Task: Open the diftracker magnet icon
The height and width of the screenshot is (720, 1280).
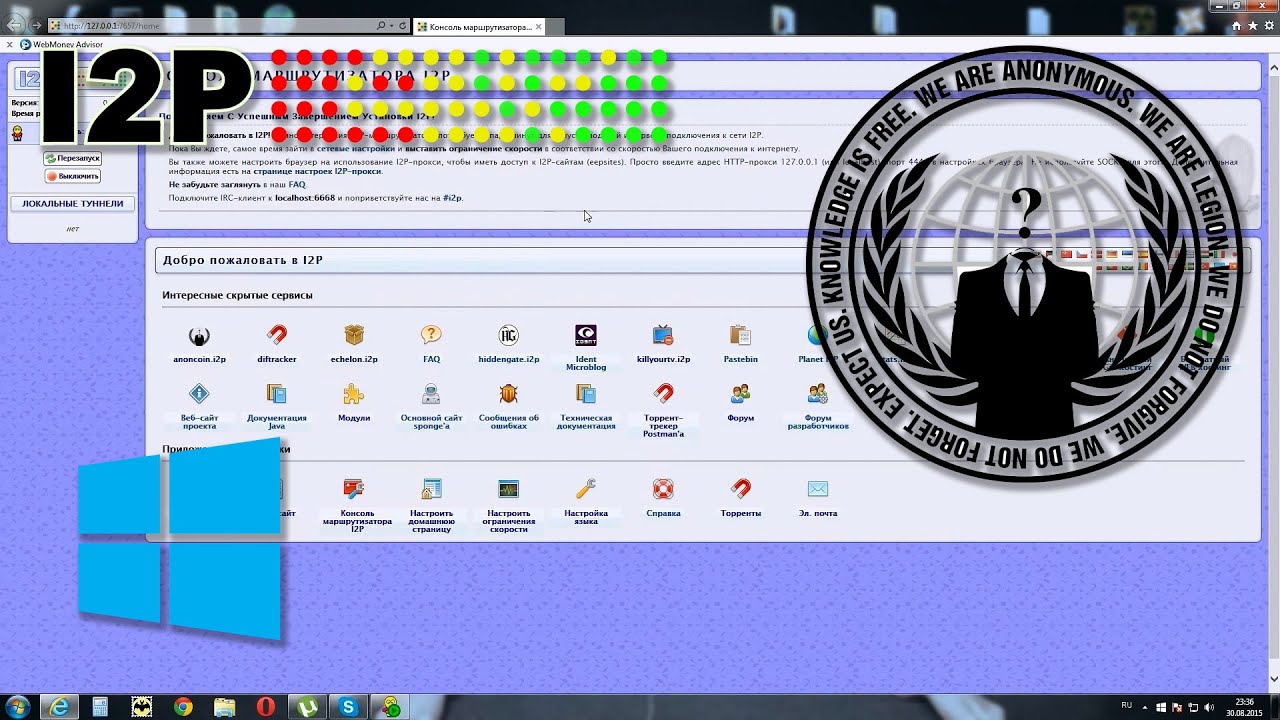Action: coord(277,335)
